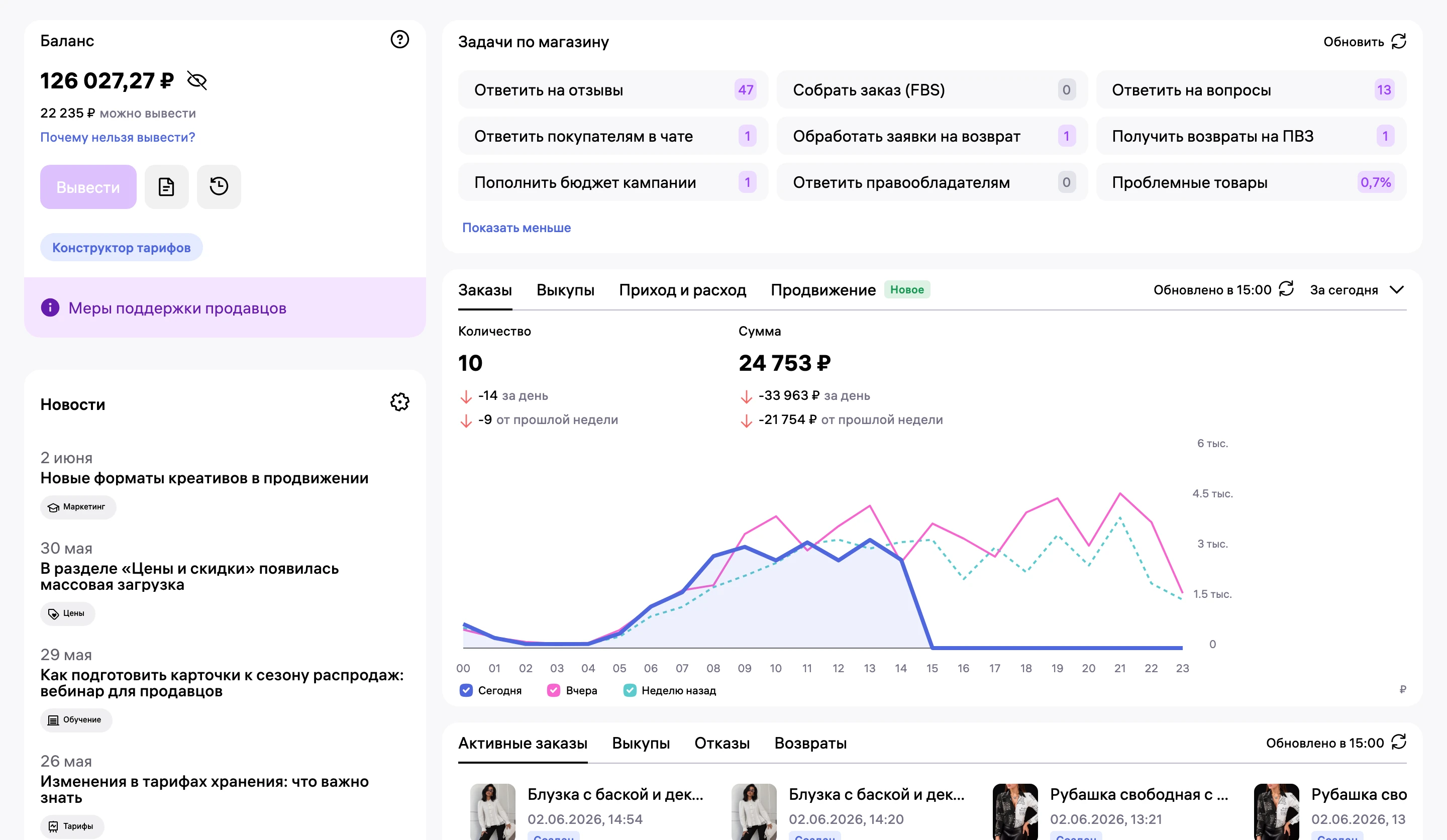Viewport: 1447px width, 840px height.
Task: Click chart hour marker 14 on axis
Action: coord(900,668)
